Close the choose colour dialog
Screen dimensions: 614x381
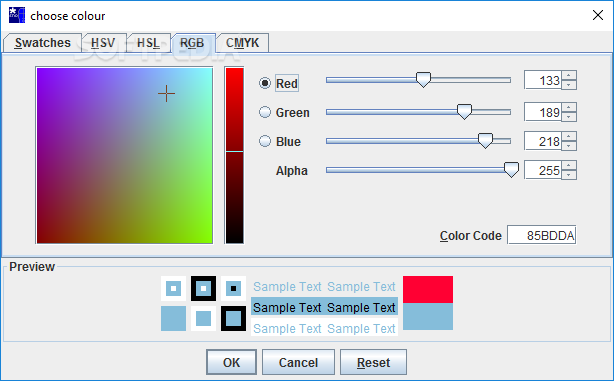click(x=598, y=15)
